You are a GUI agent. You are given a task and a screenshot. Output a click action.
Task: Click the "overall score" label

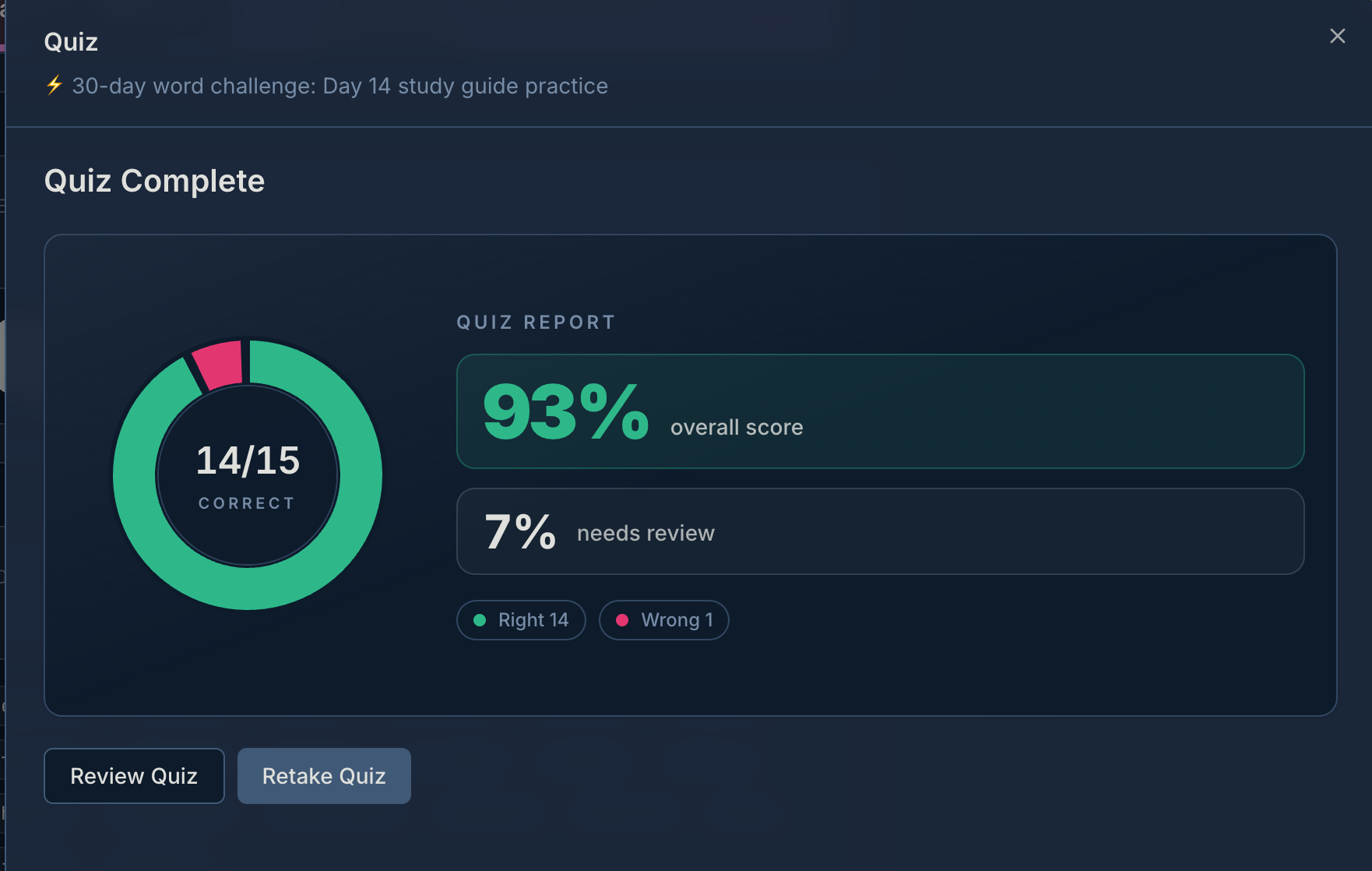pos(737,427)
